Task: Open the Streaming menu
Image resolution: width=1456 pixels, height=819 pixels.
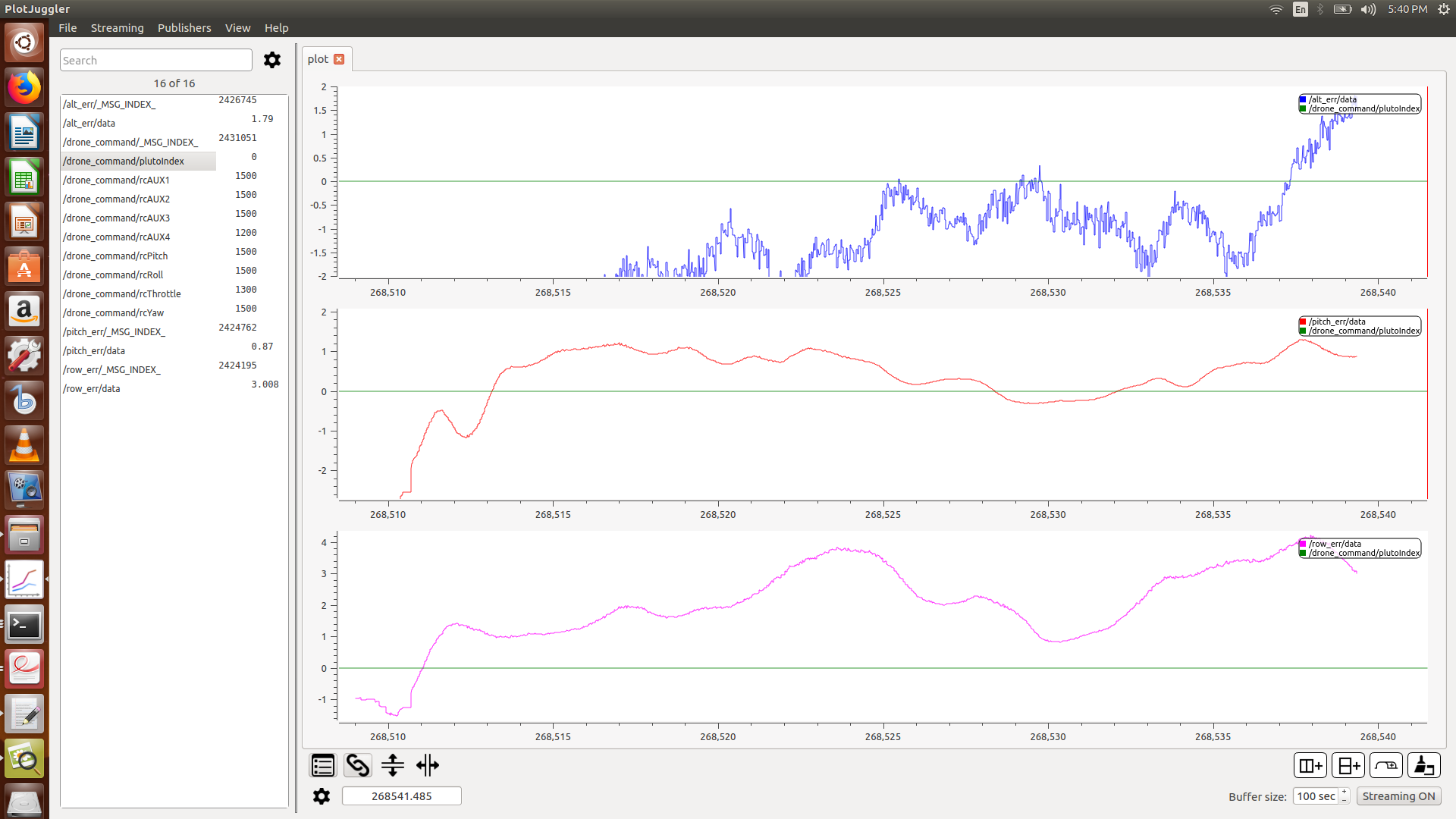Action: (115, 27)
